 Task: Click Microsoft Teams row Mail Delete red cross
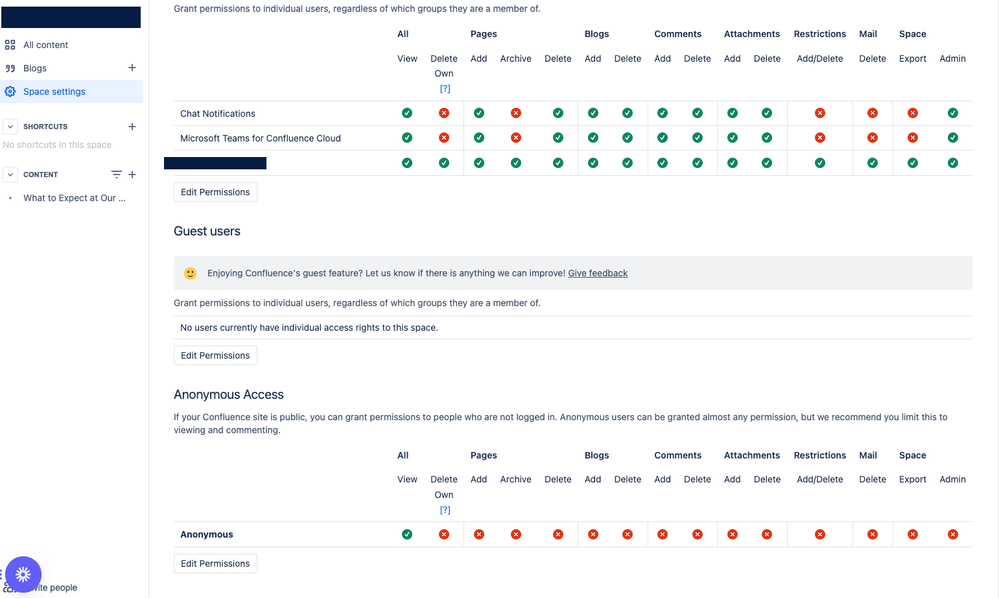[x=872, y=138]
